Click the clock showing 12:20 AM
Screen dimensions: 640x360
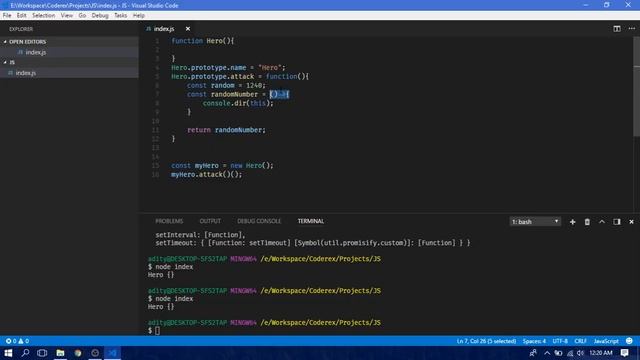click(x=601, y=353)
